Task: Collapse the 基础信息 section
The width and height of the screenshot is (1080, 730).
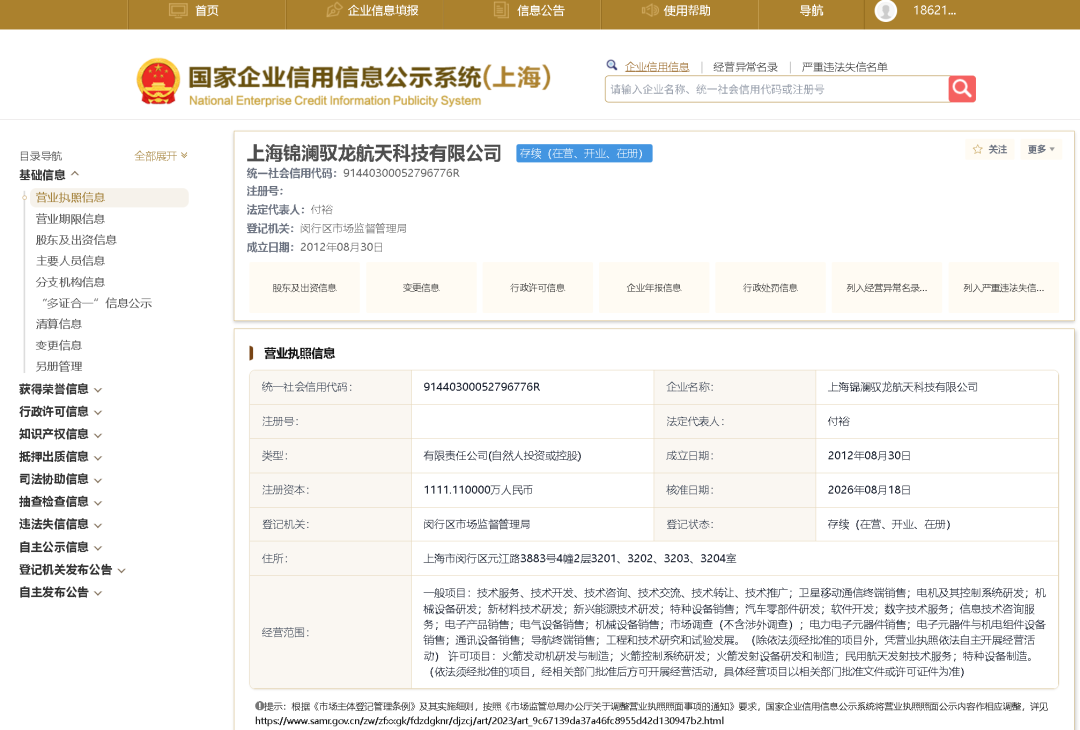Action: [50, 175]
